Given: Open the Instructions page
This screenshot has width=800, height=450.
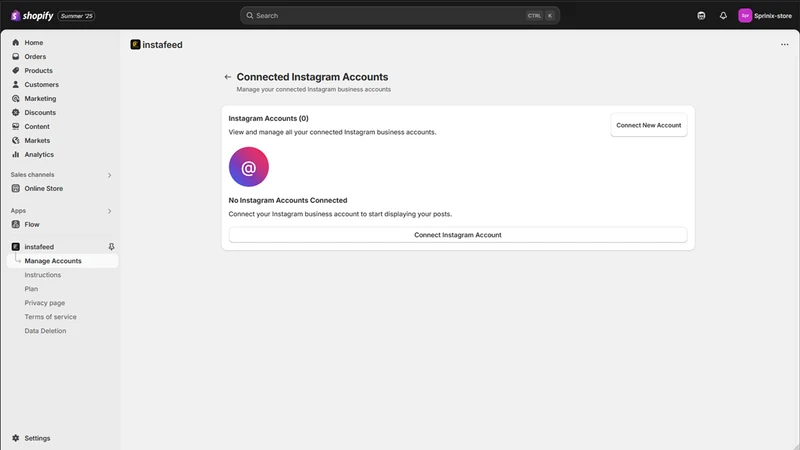Looking at the screenshot, I should click(43, 275).
